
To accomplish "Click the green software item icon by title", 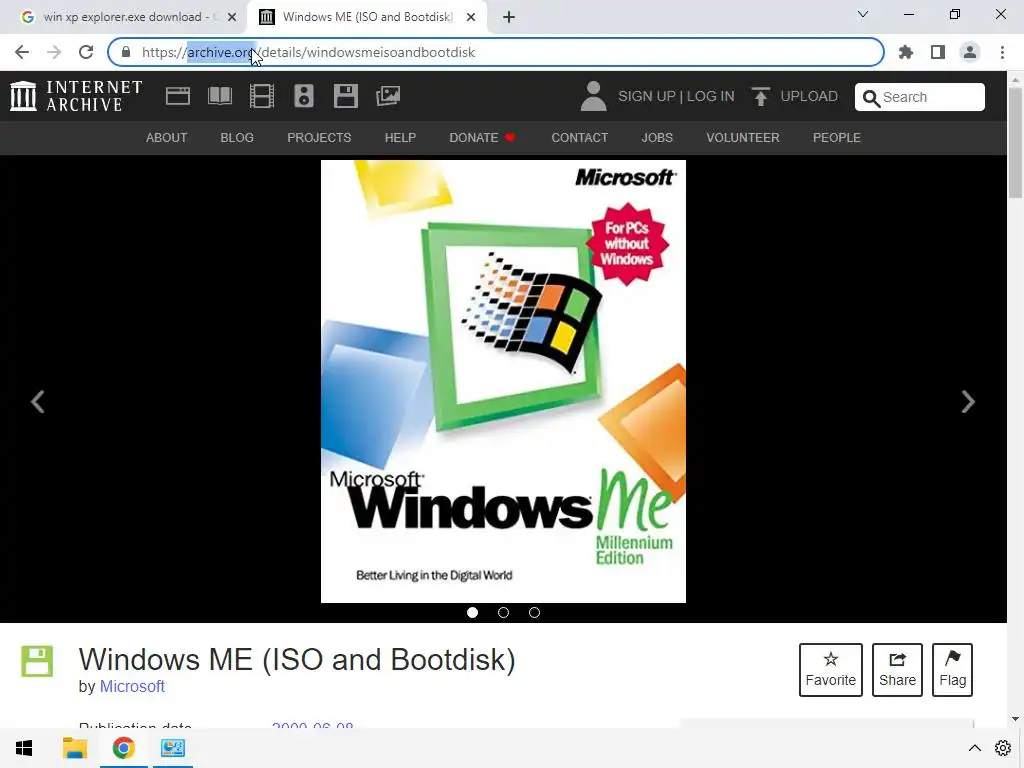I will 37,661.
